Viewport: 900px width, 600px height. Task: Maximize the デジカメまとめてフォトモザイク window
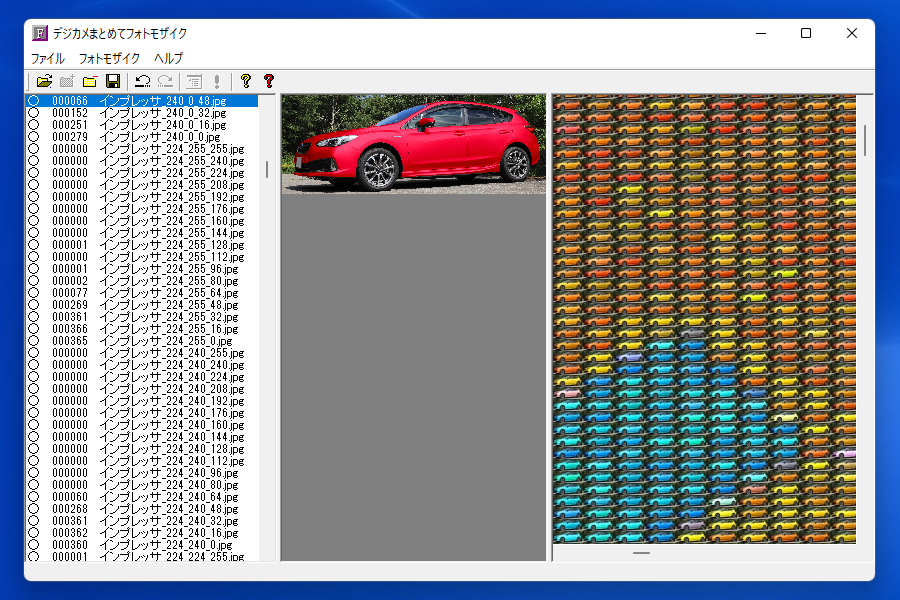pyautogui.click(x=806, y=33)
